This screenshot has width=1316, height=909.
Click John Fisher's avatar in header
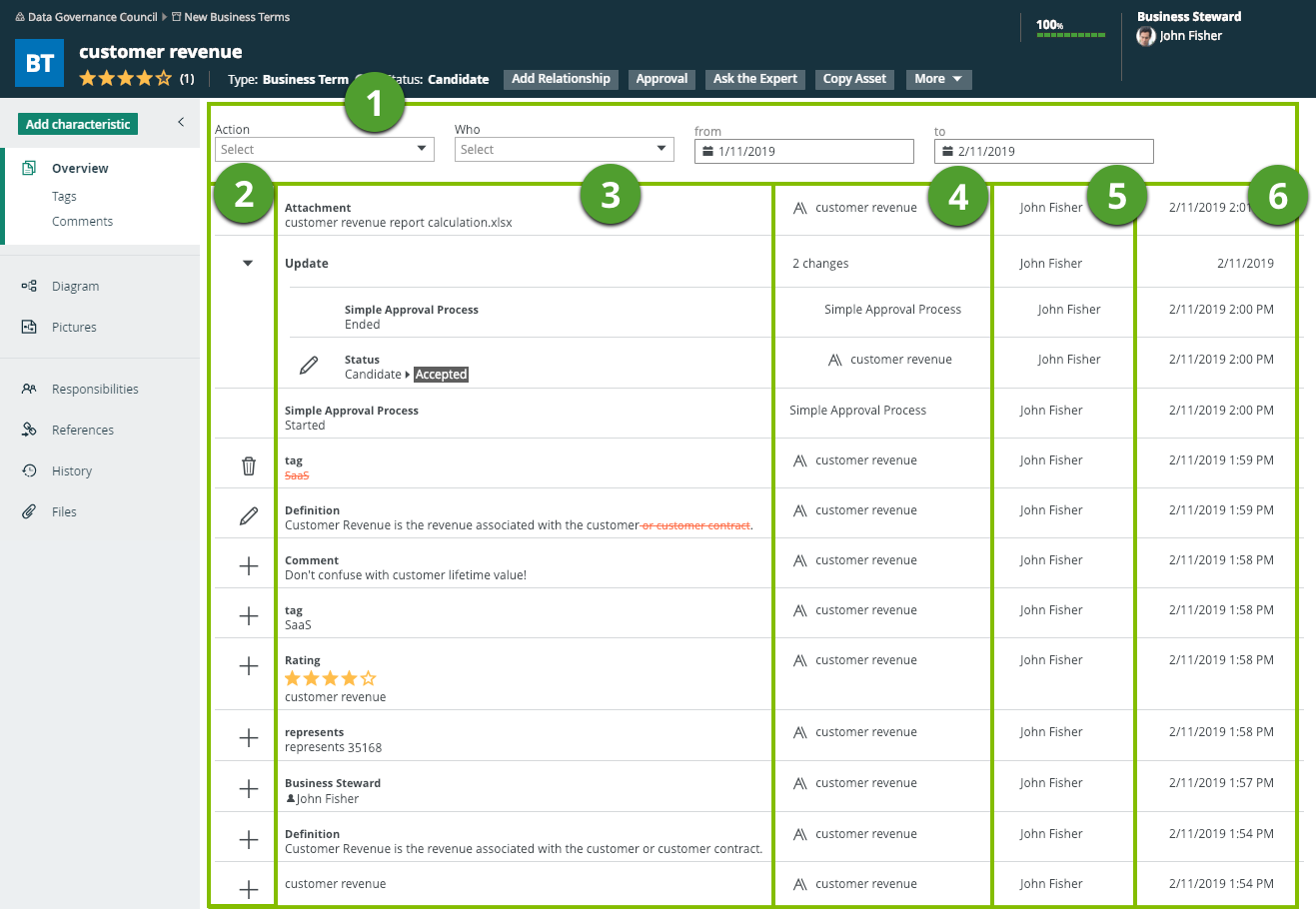[x=1146, y=36]
